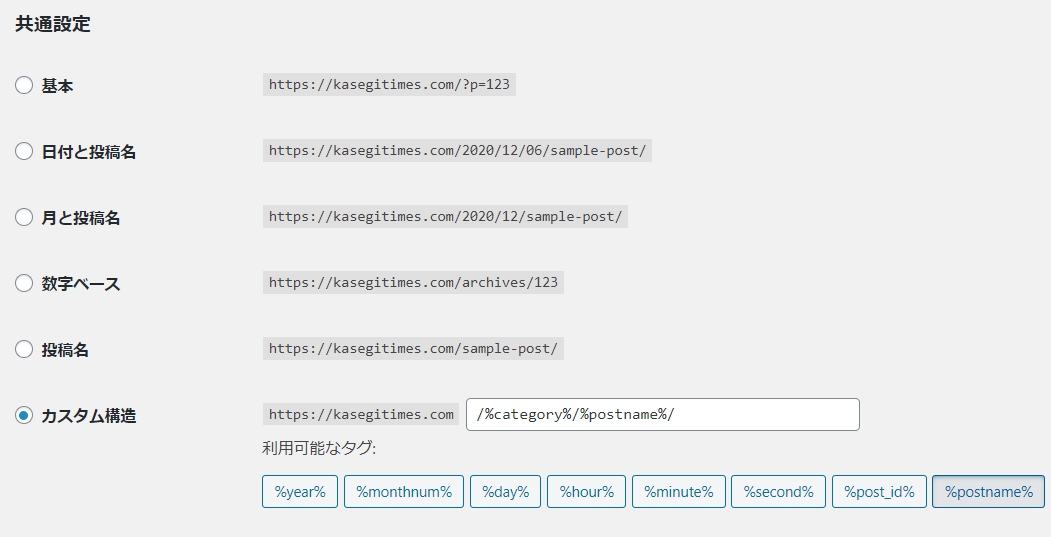
Task: Click the %minute% tag button
Action: click(x=678, y=491)
